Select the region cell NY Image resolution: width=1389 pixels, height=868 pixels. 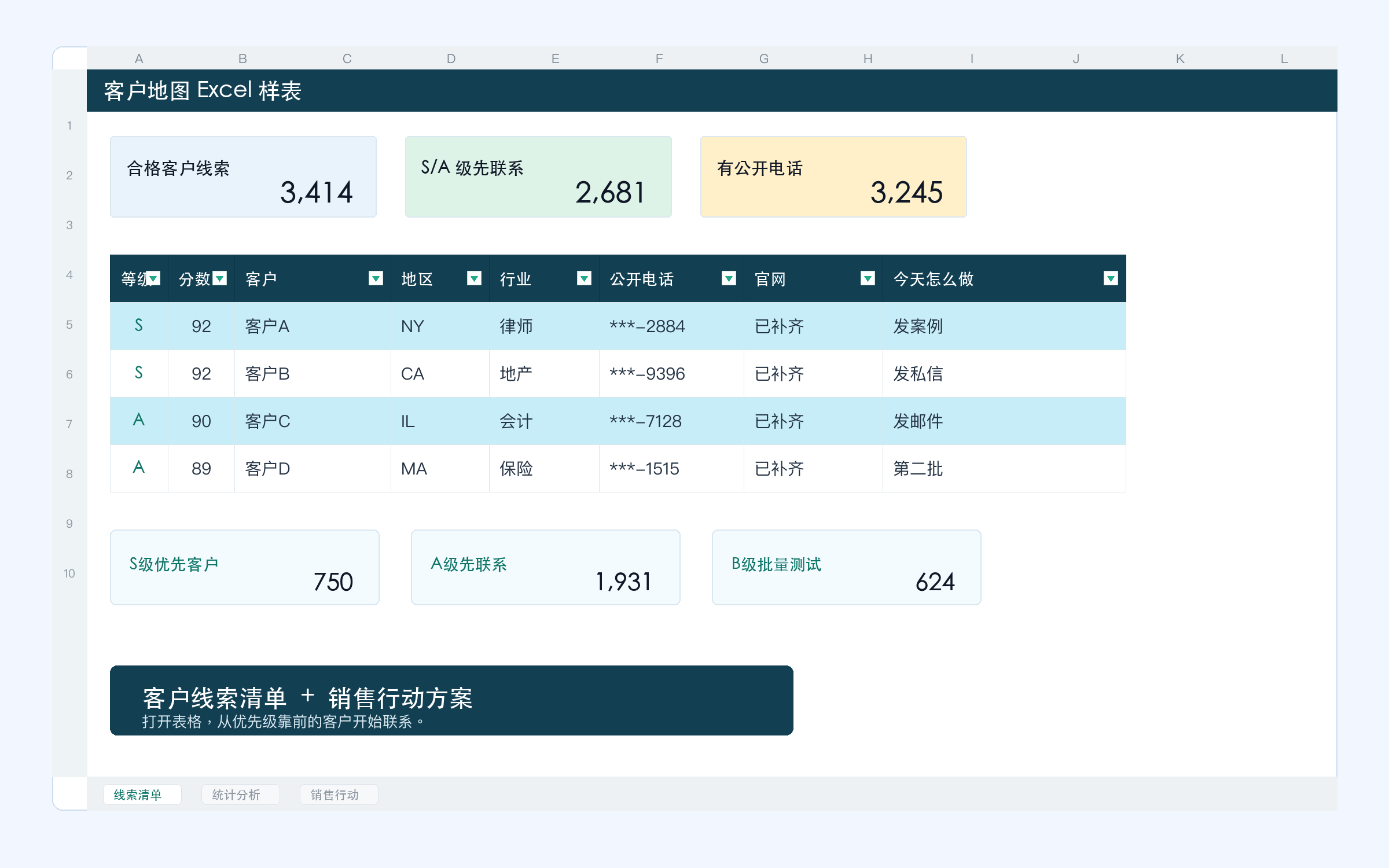pos(440,326)
